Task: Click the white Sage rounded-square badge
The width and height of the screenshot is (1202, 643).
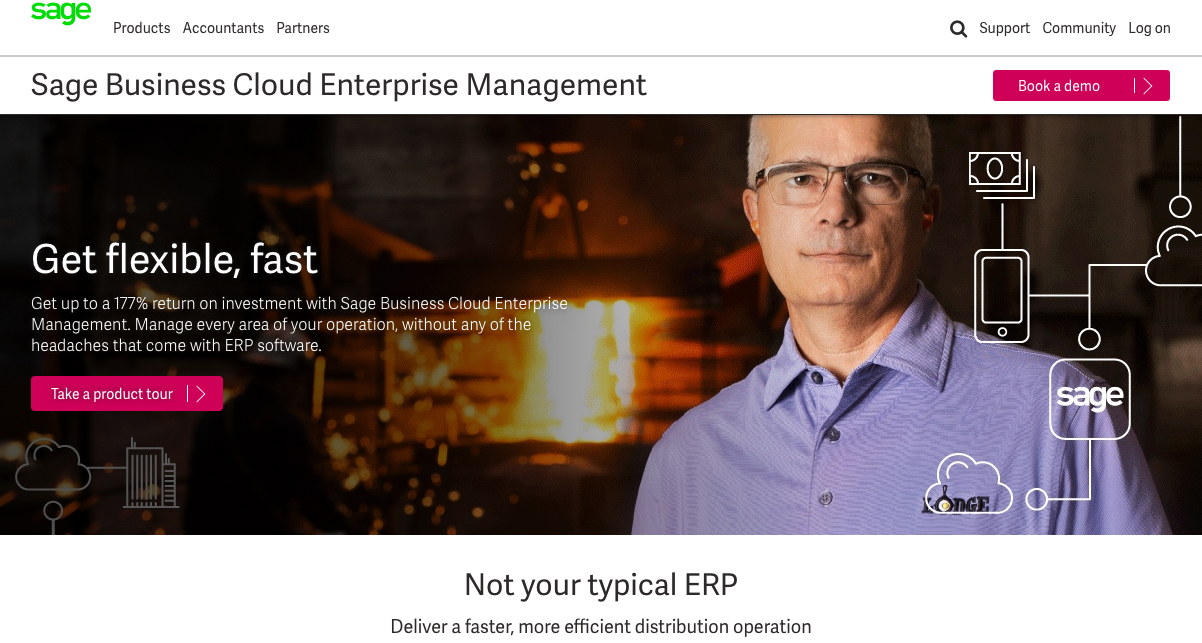Action: (x=1090, y=399)
